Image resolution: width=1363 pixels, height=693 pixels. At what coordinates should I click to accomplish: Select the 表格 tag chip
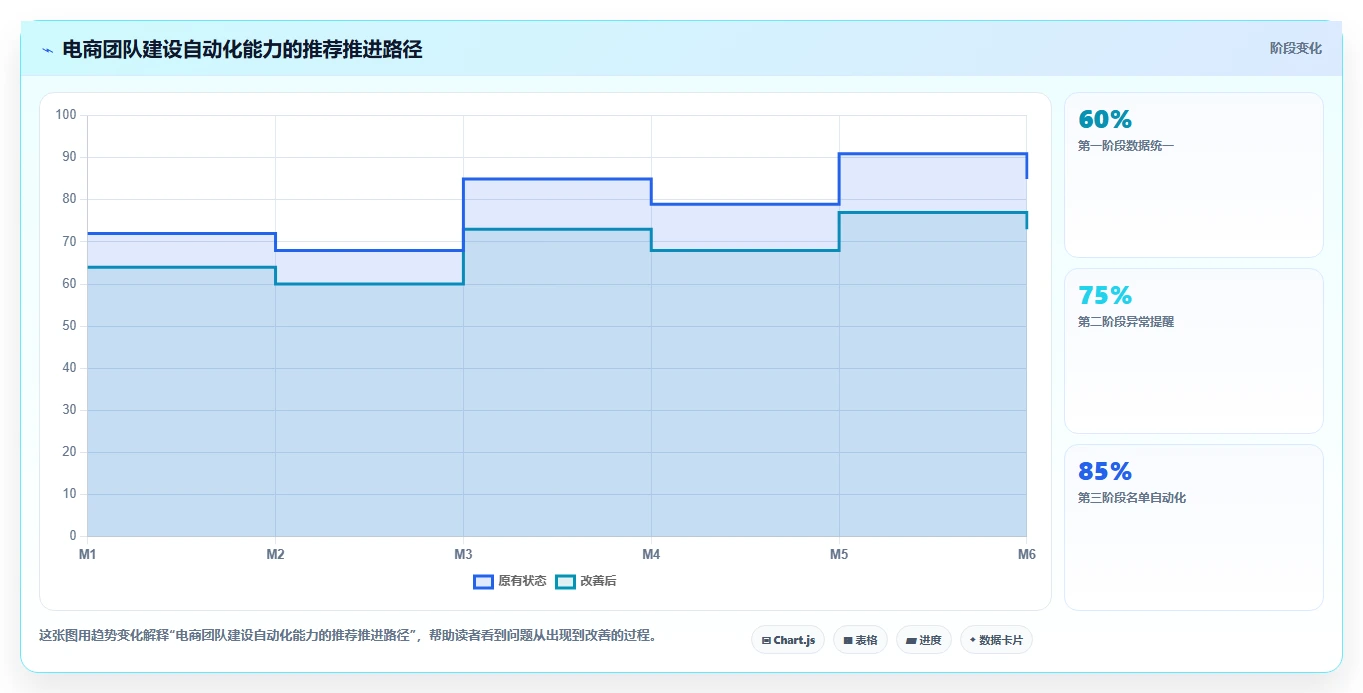pyautogui.click(x=860, y=640)
